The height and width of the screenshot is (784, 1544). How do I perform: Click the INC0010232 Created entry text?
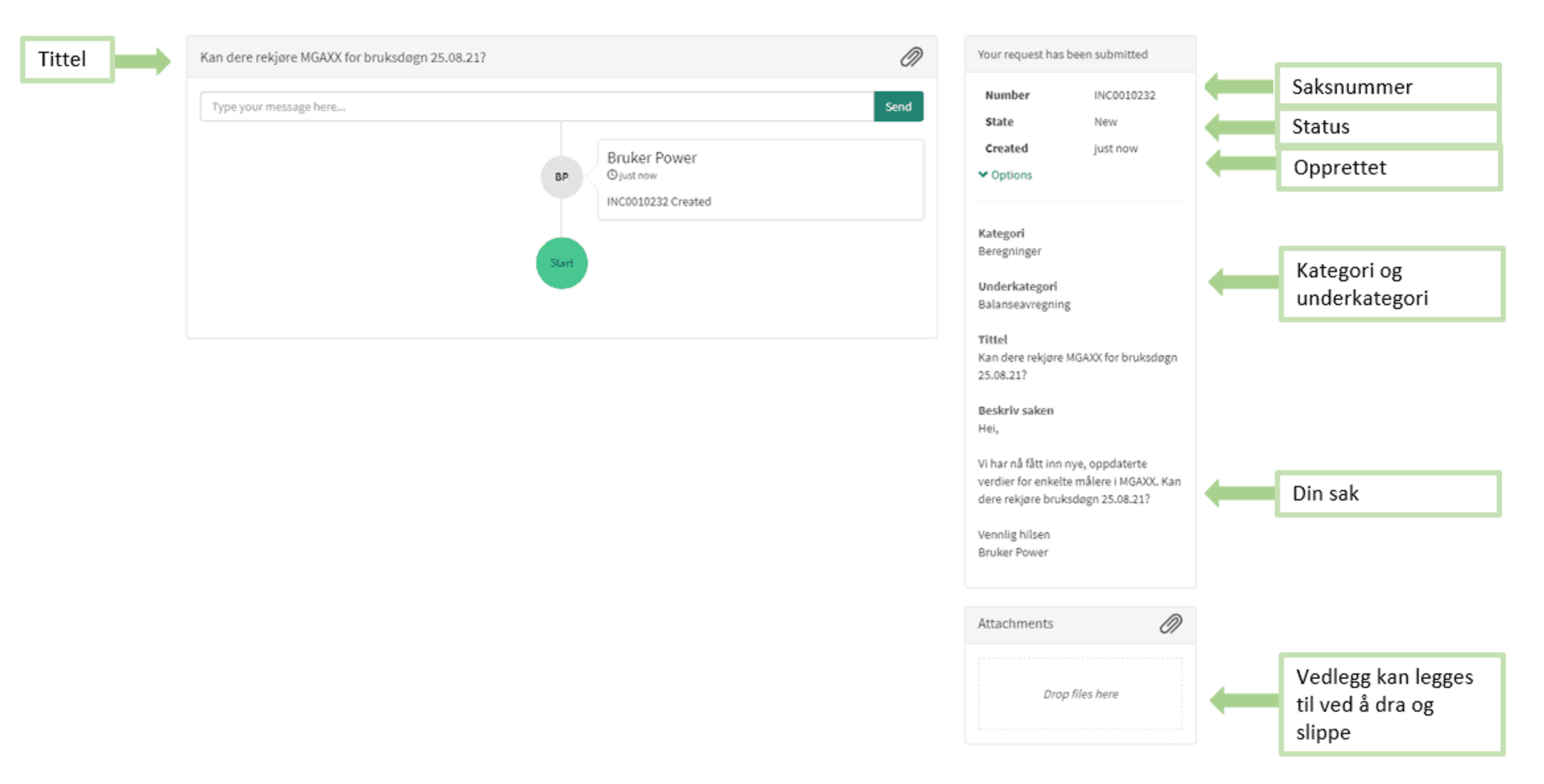(659, 201)
